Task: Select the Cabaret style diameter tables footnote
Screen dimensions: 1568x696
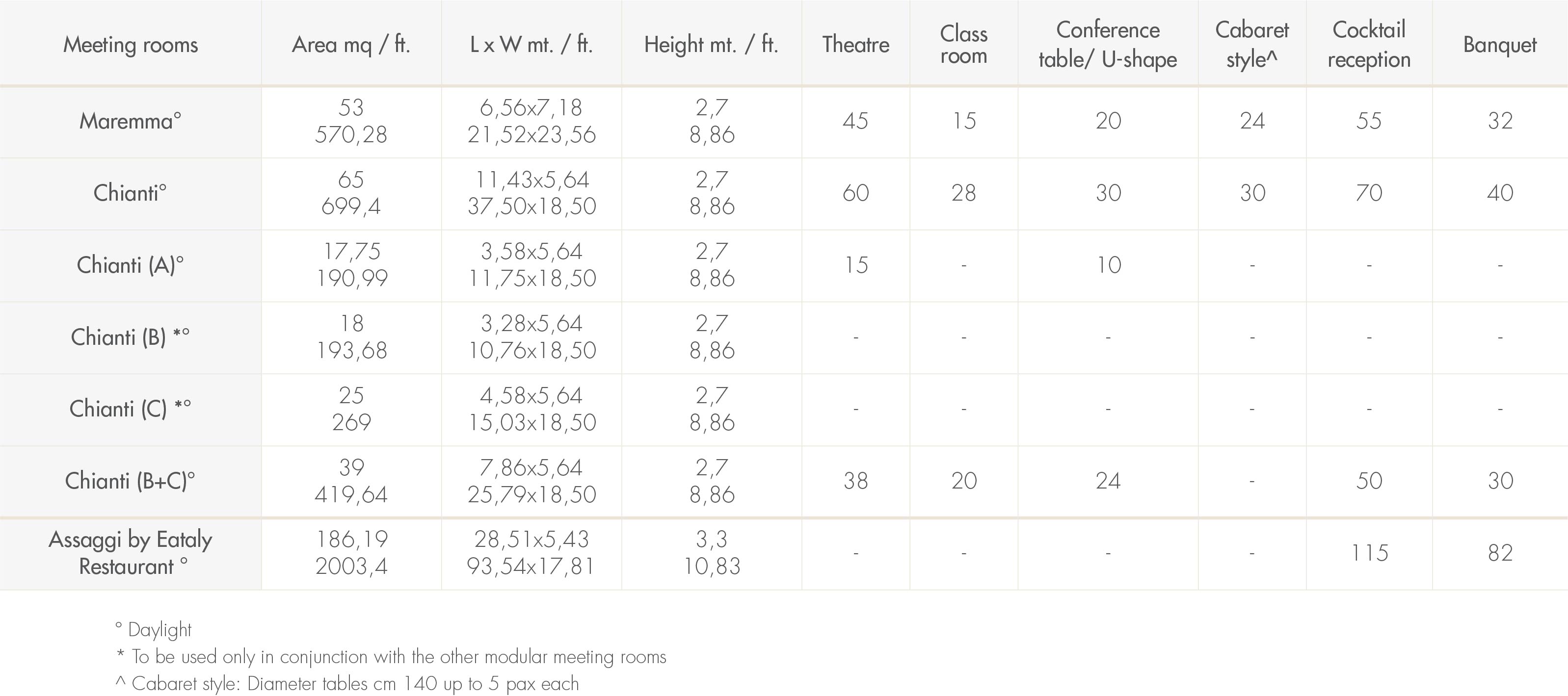Action: [347, 684]
